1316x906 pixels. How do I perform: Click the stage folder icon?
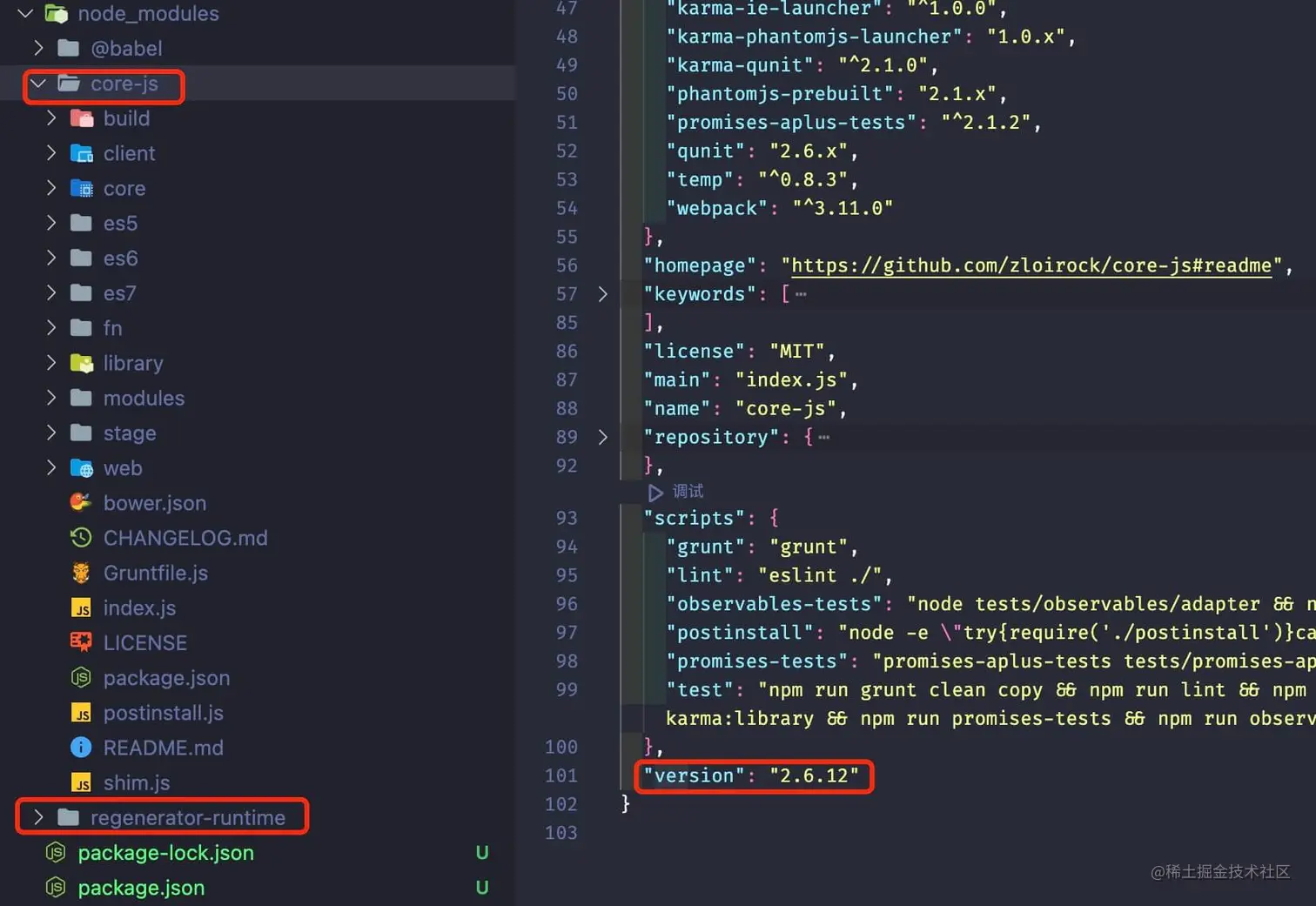tap(81, 433)
